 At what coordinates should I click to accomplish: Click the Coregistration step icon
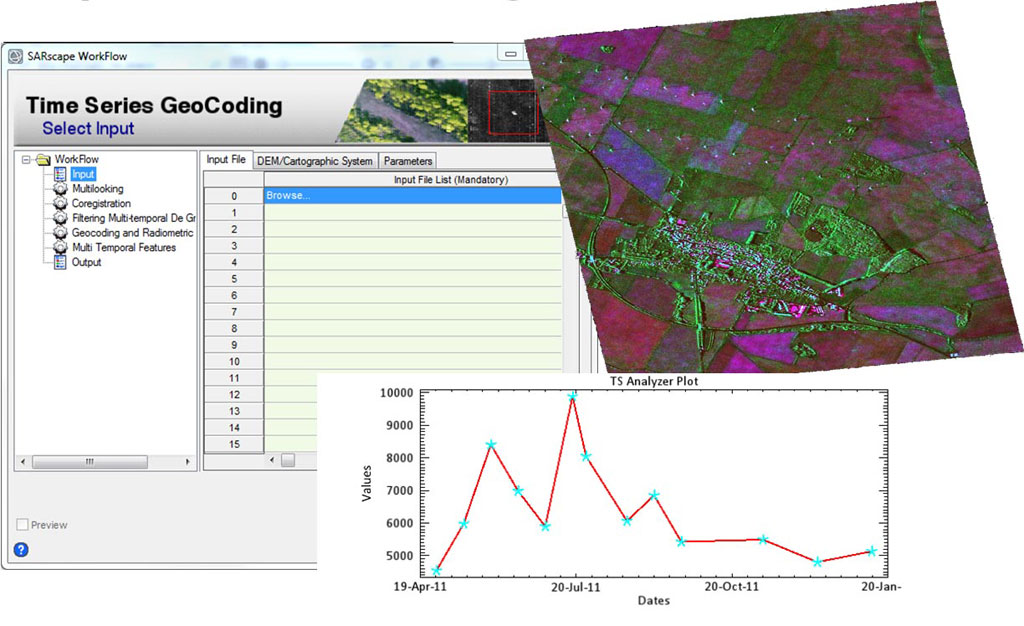coord(60,204)
